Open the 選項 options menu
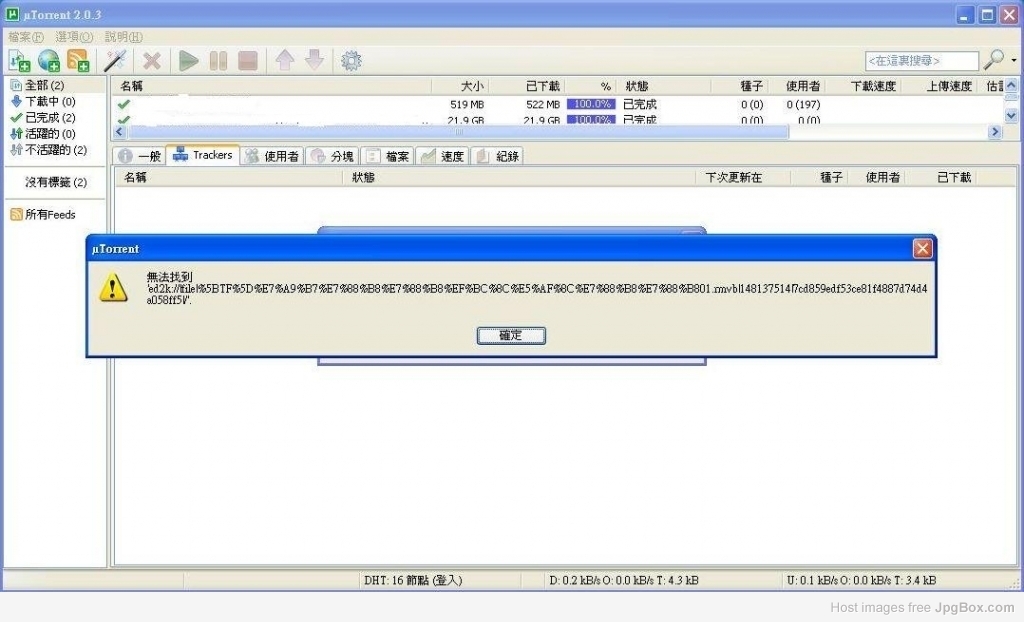The width and height of the screenshot is (1024, 622). (74, 37)
